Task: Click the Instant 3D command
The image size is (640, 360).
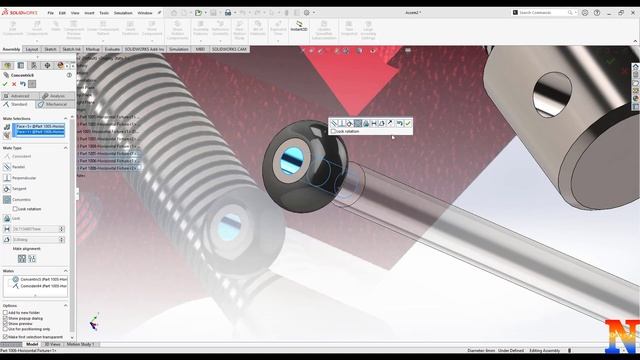Action: click(299, 27)
